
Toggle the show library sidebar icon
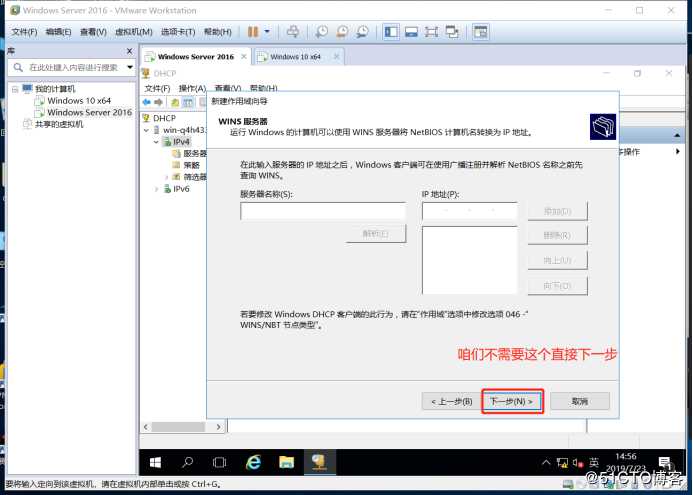[x=391, y=32]
